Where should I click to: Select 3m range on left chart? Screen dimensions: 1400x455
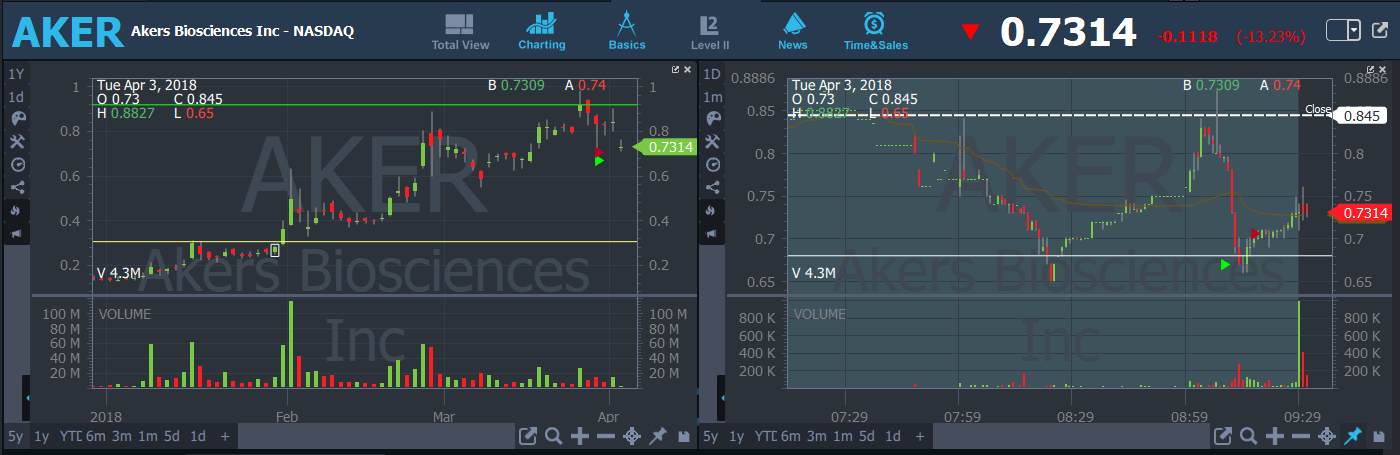121,436
